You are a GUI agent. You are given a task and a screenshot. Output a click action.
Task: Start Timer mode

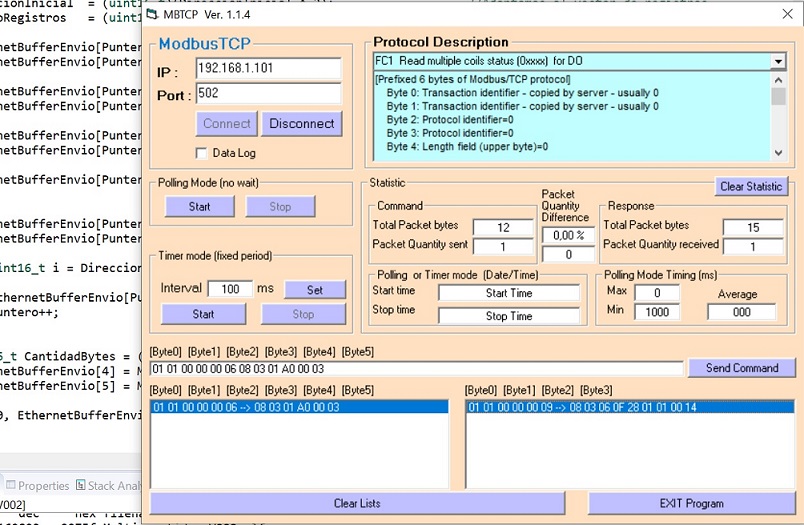[x=203, y=314]
